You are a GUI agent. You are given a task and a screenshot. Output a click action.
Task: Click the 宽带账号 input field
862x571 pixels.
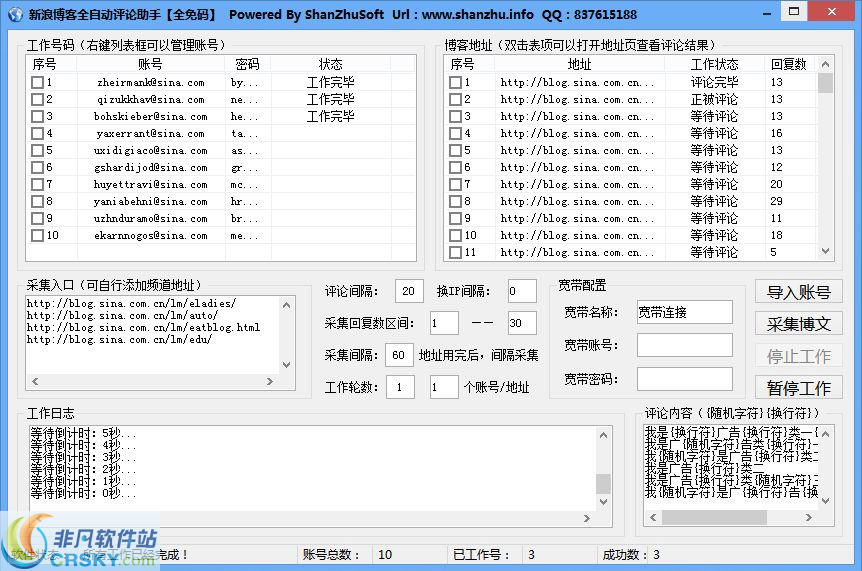point(684,345)
